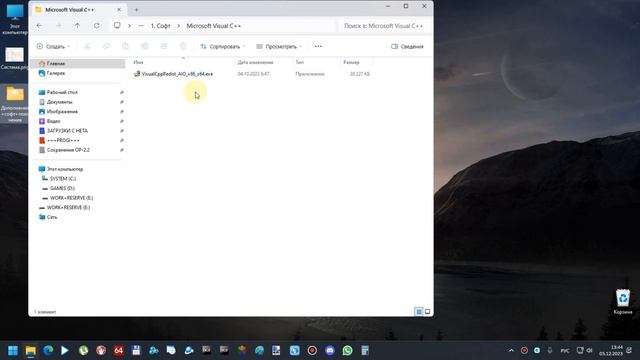Refresh the current folder view
640x360 pixels.
point(97,26)
